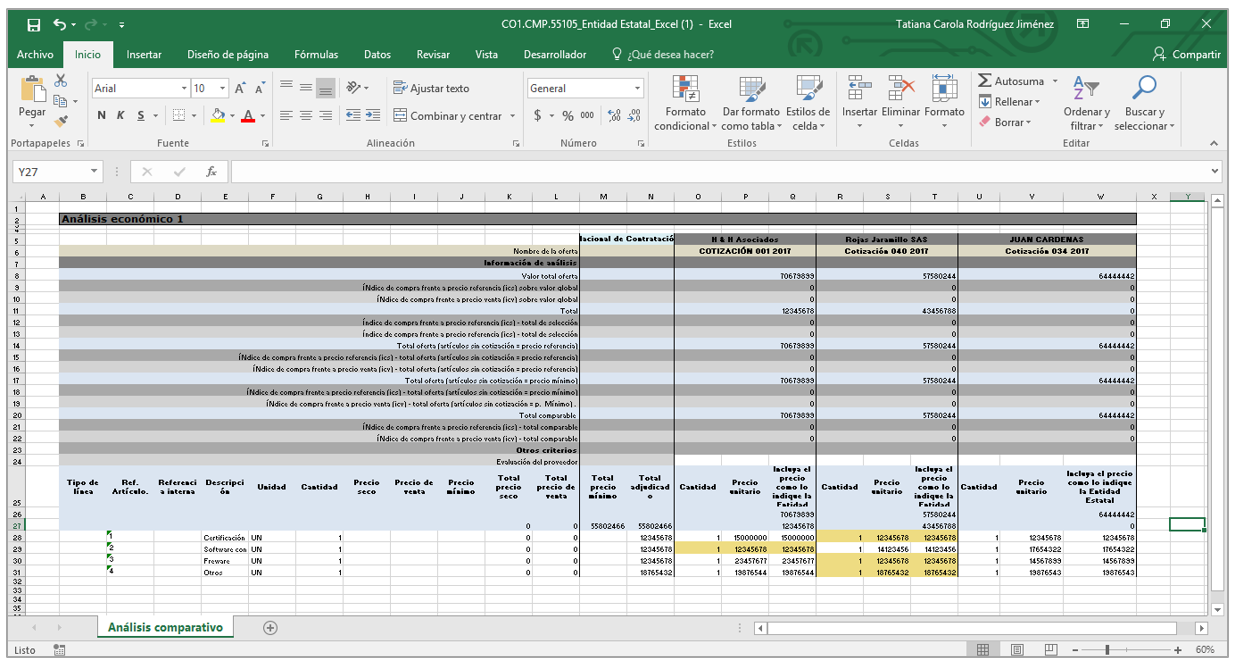Screen dimensions: 1238x665
Task: Apply yellow fill color with the bucket
Action: [218, 116]
